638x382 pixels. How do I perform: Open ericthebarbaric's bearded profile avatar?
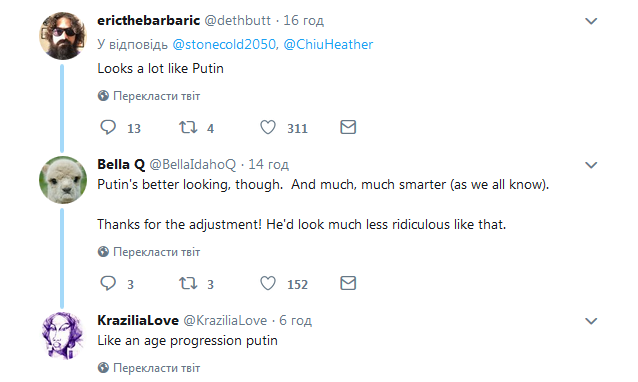pyautogui.click(x=63, y=36)
